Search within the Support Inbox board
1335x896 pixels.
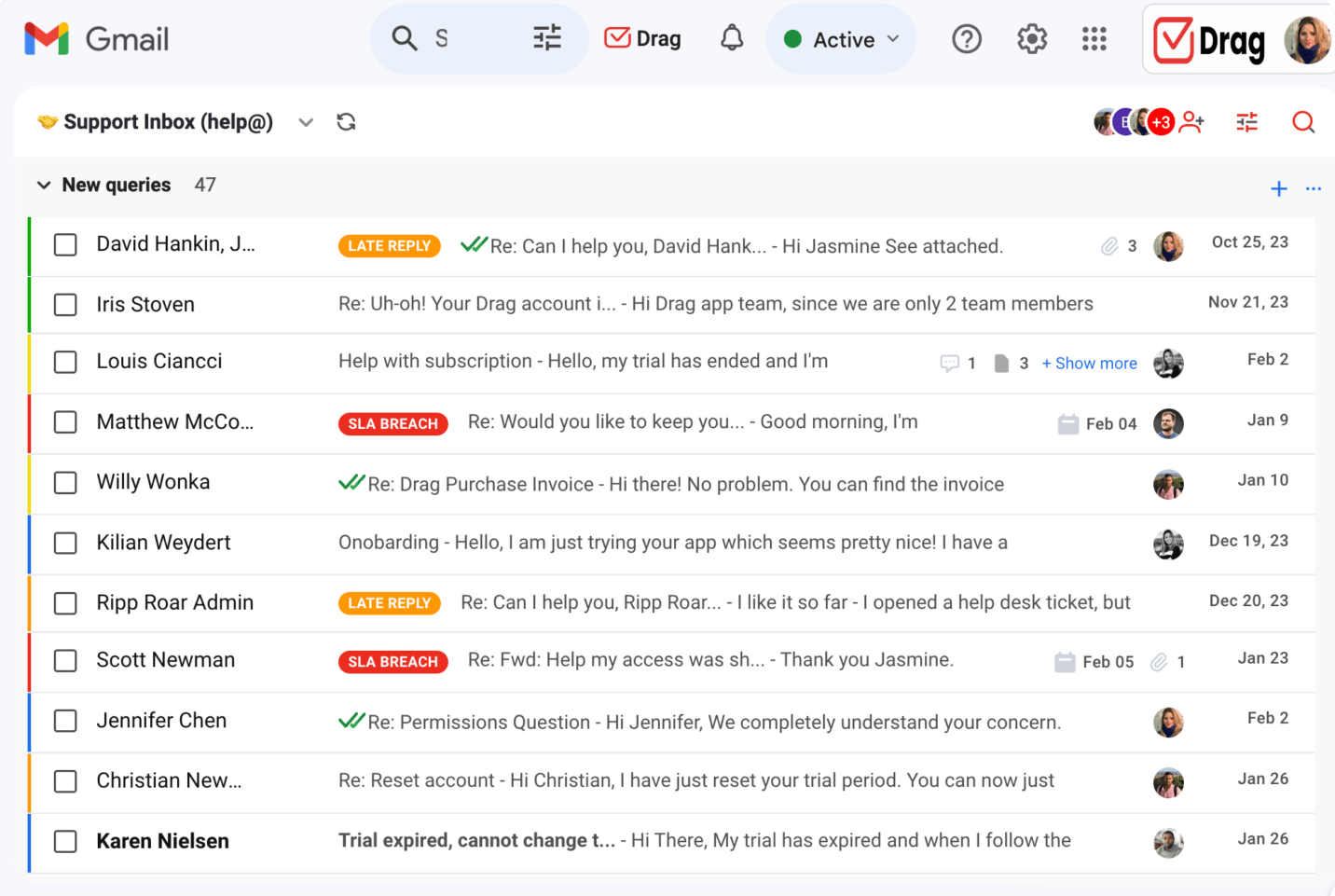[x=1303, y=122]
